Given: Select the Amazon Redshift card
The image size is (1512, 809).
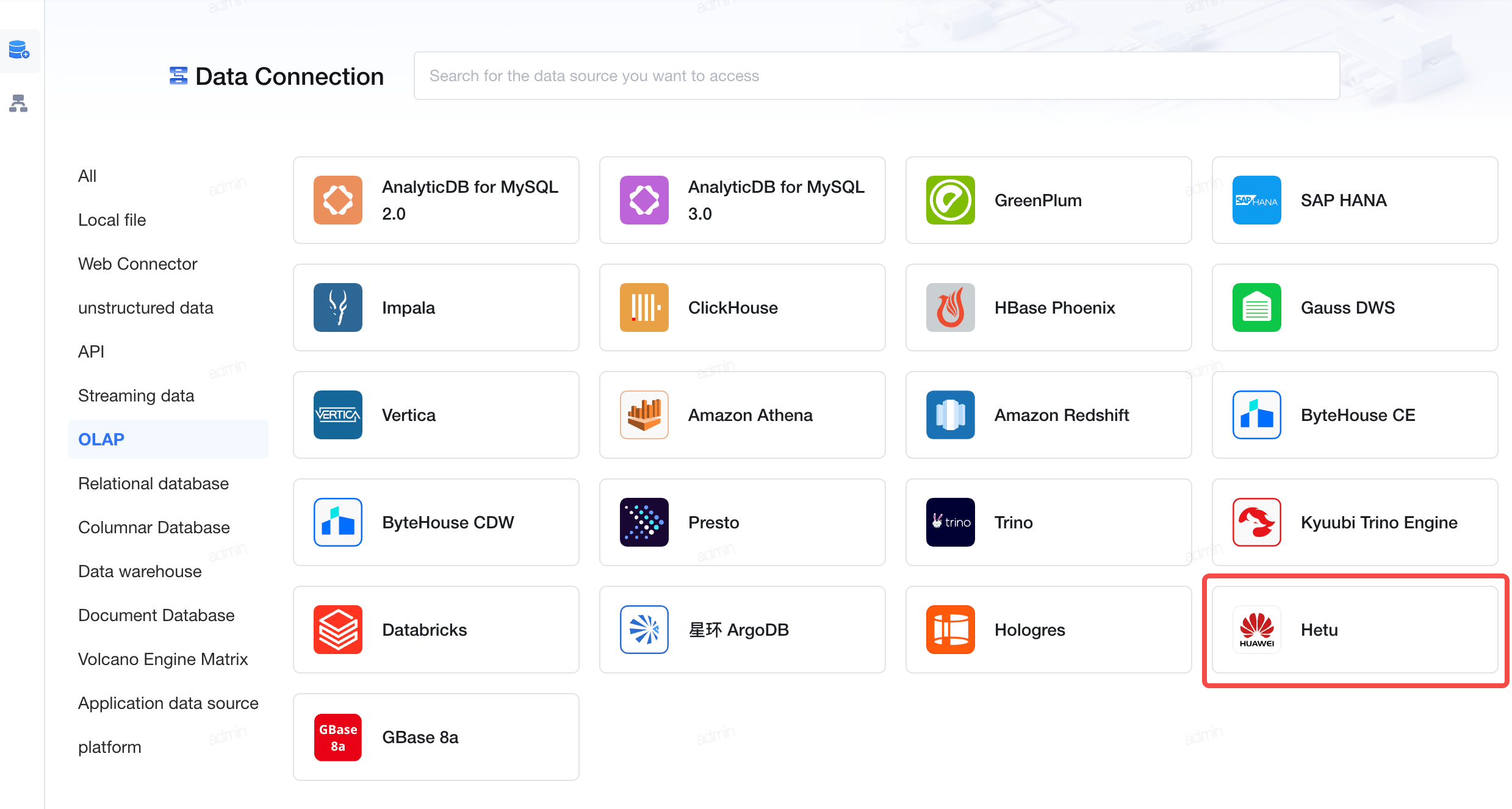Looking at the screenshot, I should point(1048,415).
